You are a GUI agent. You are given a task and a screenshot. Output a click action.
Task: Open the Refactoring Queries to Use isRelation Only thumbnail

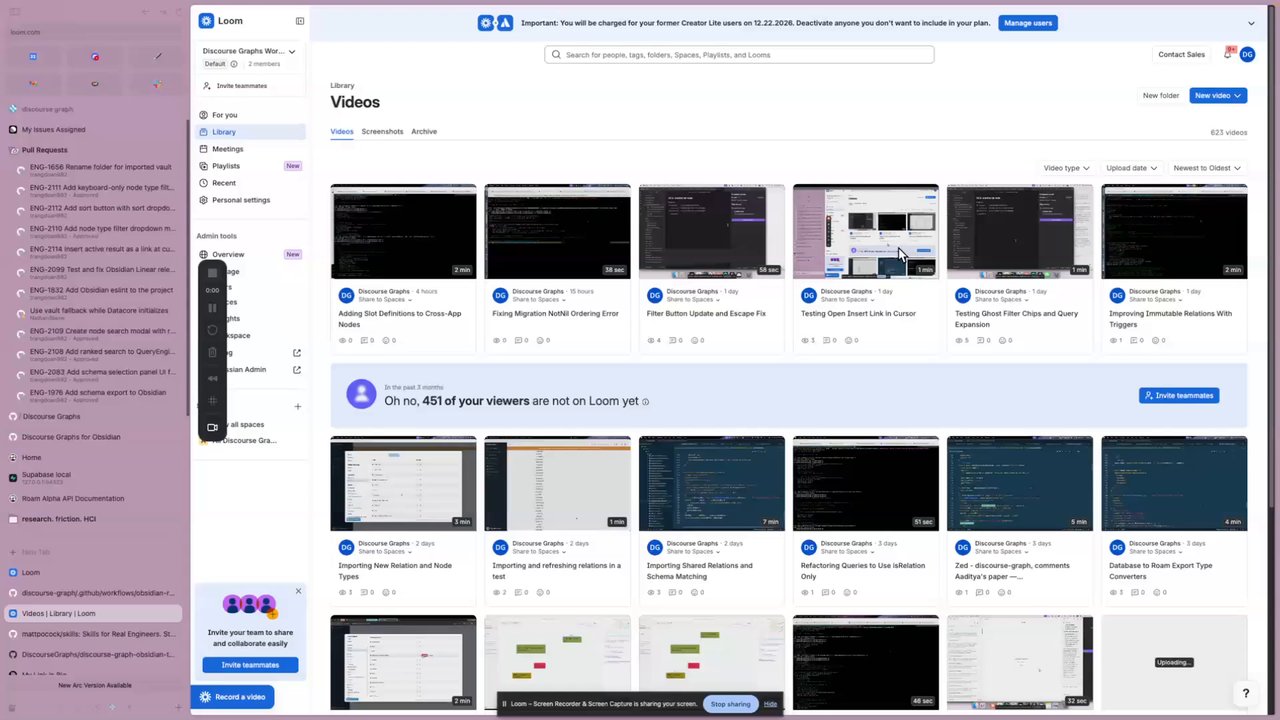[x=866, y=483]
